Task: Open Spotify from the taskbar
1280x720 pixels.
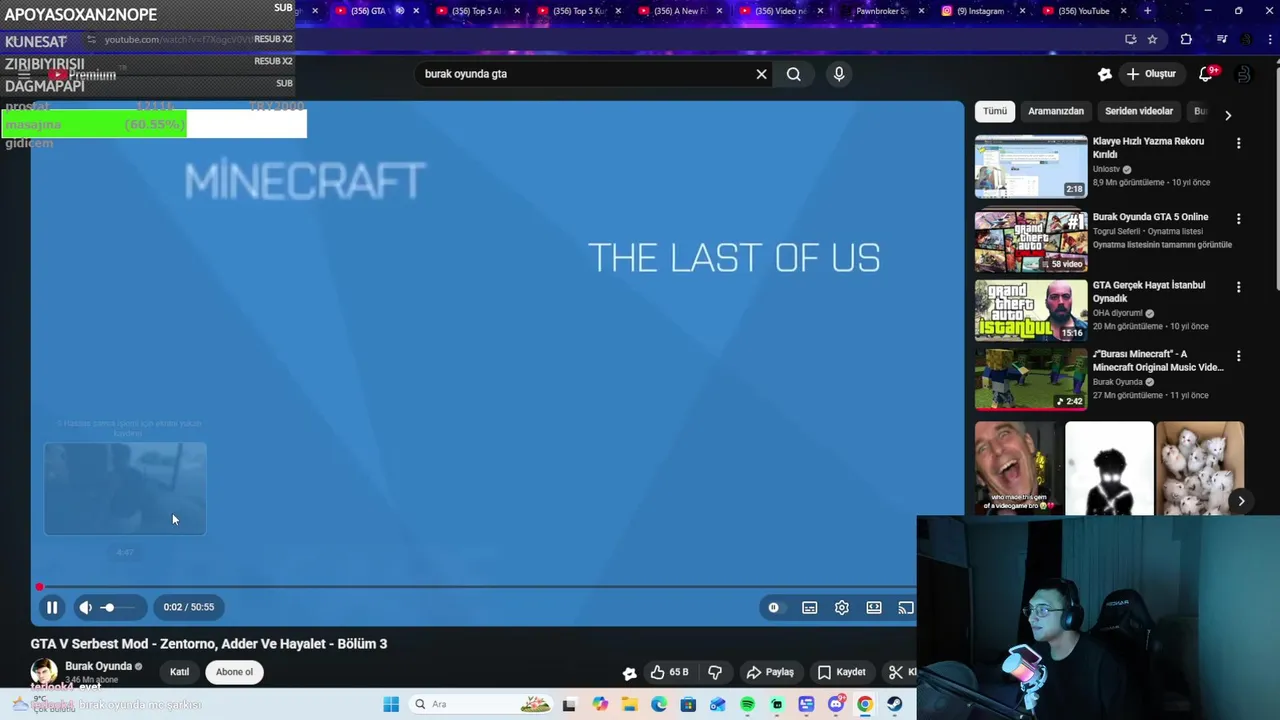Action: (x=747, y=704)
